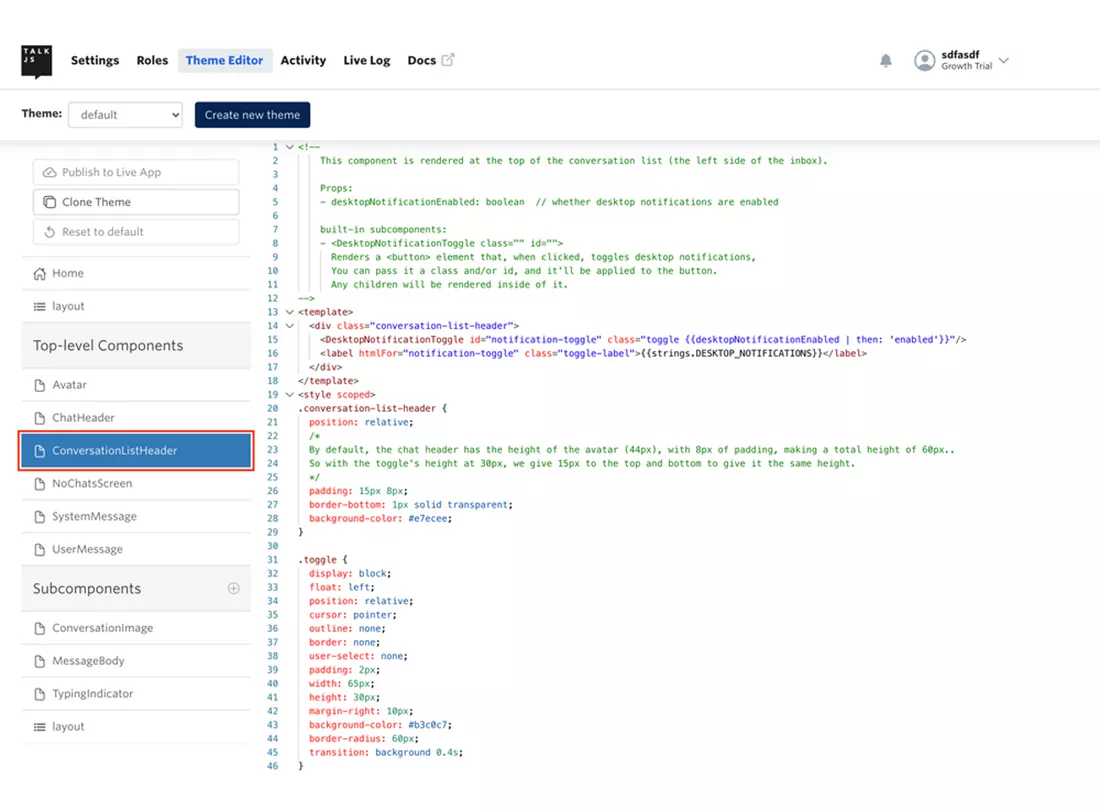Screen dimensions: 1100x810
Task: Click the Publish to Live App button
Action: coord(135,172)
